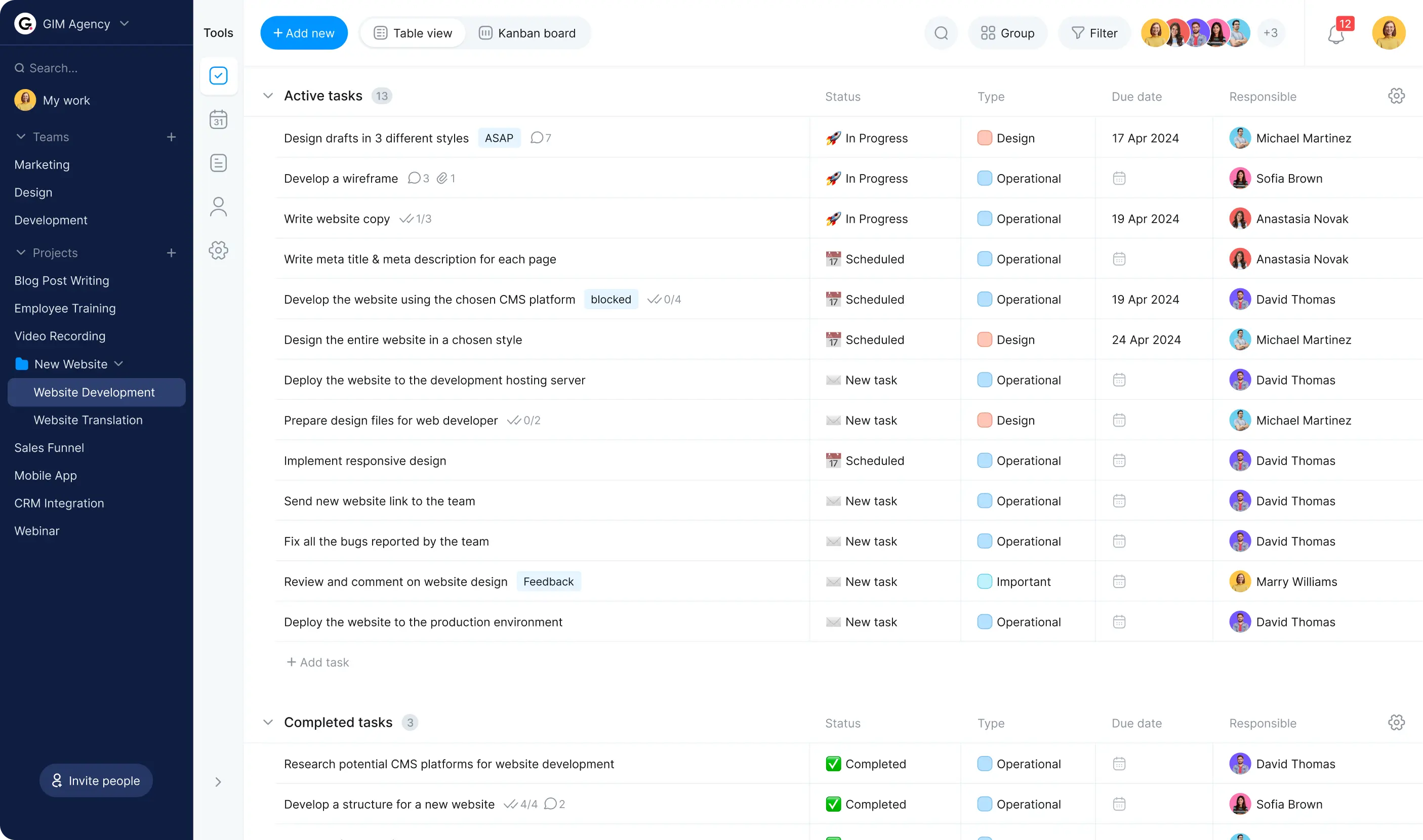This screenshot has height=840, width=1423.
Task: Click Marry Williams responsible cell
Action: (x=1283, y=581)
